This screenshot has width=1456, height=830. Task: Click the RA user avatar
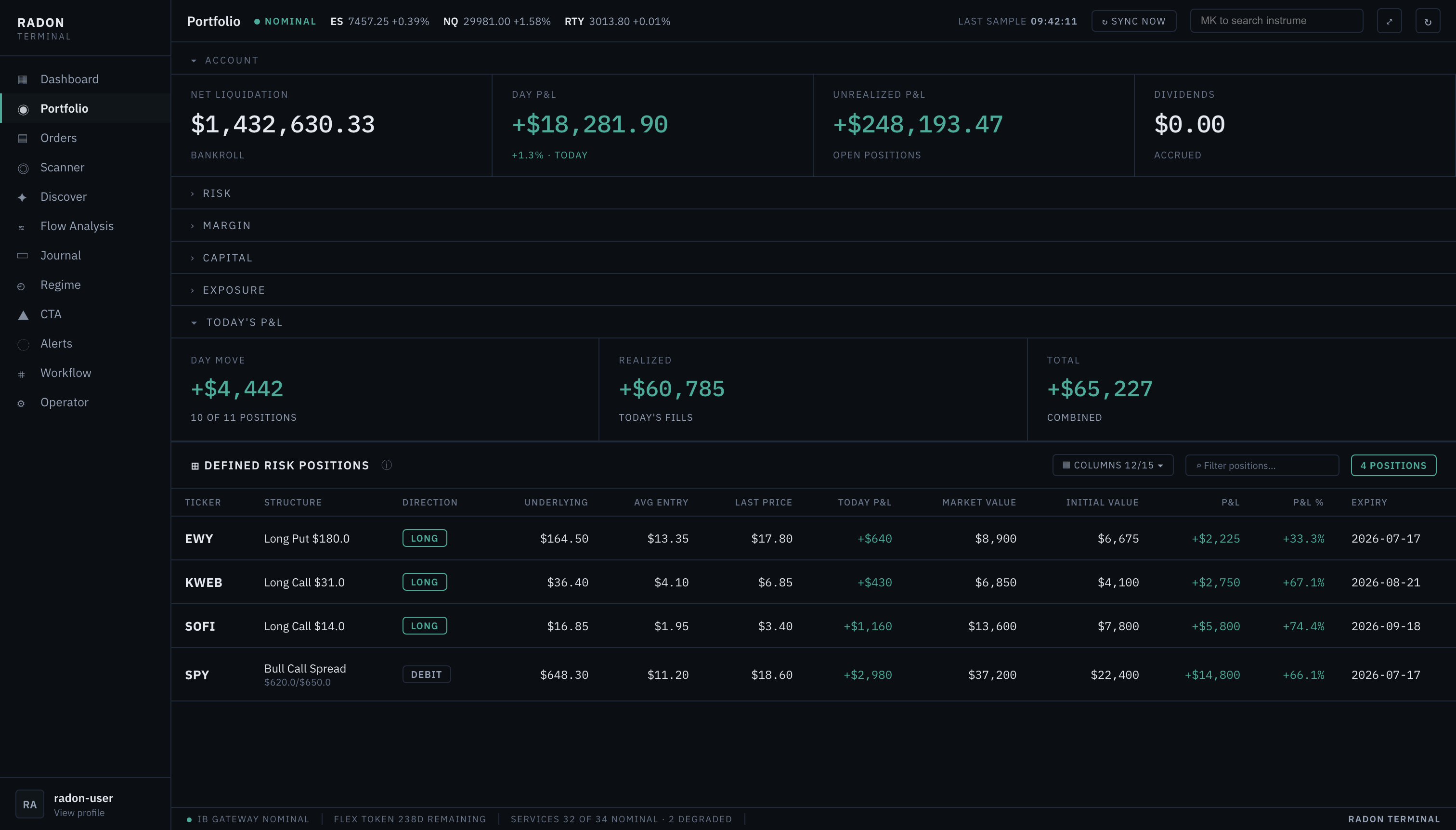[30, 804]
